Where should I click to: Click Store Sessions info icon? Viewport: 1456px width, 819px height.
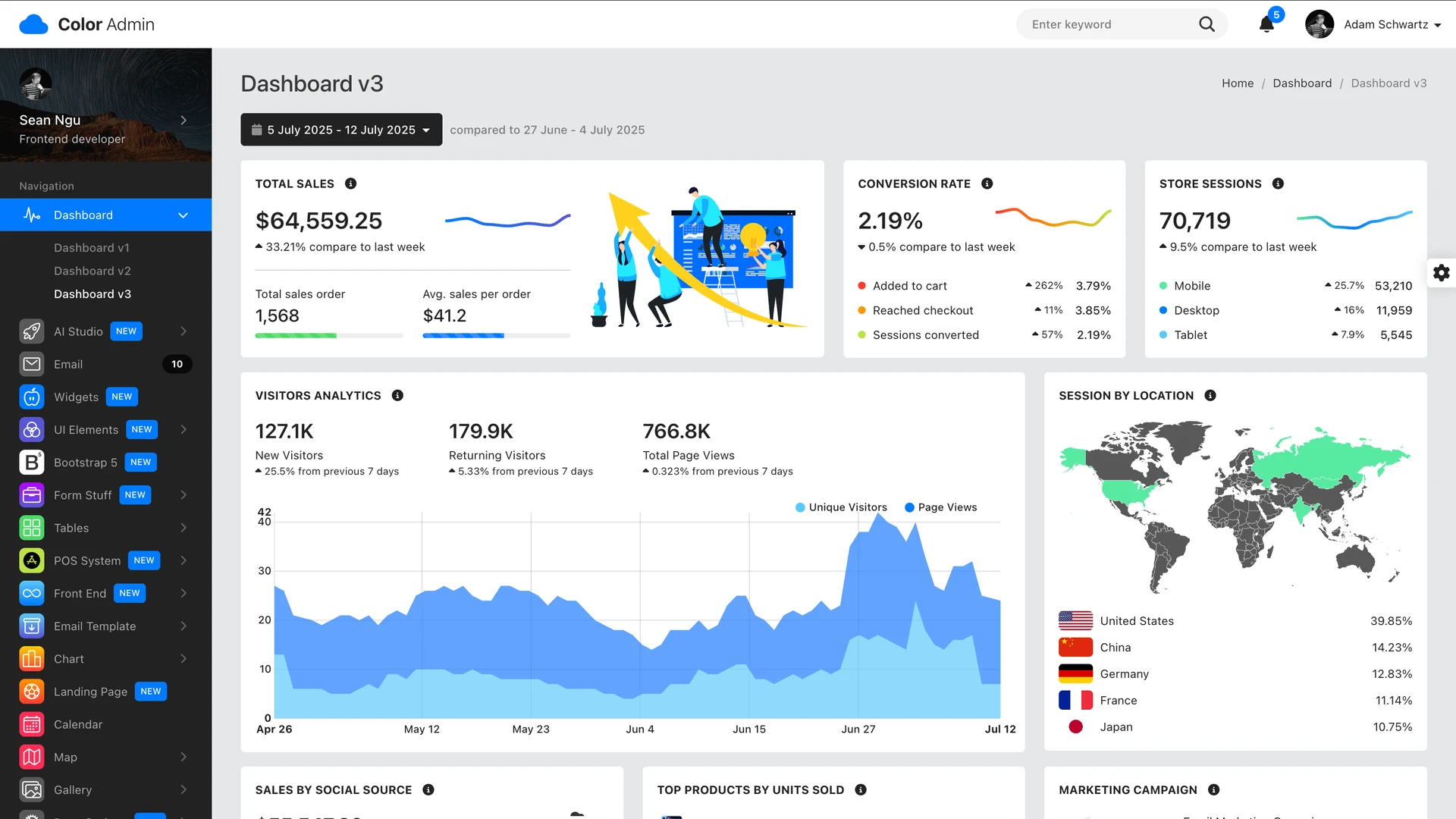coord(1278,184)
